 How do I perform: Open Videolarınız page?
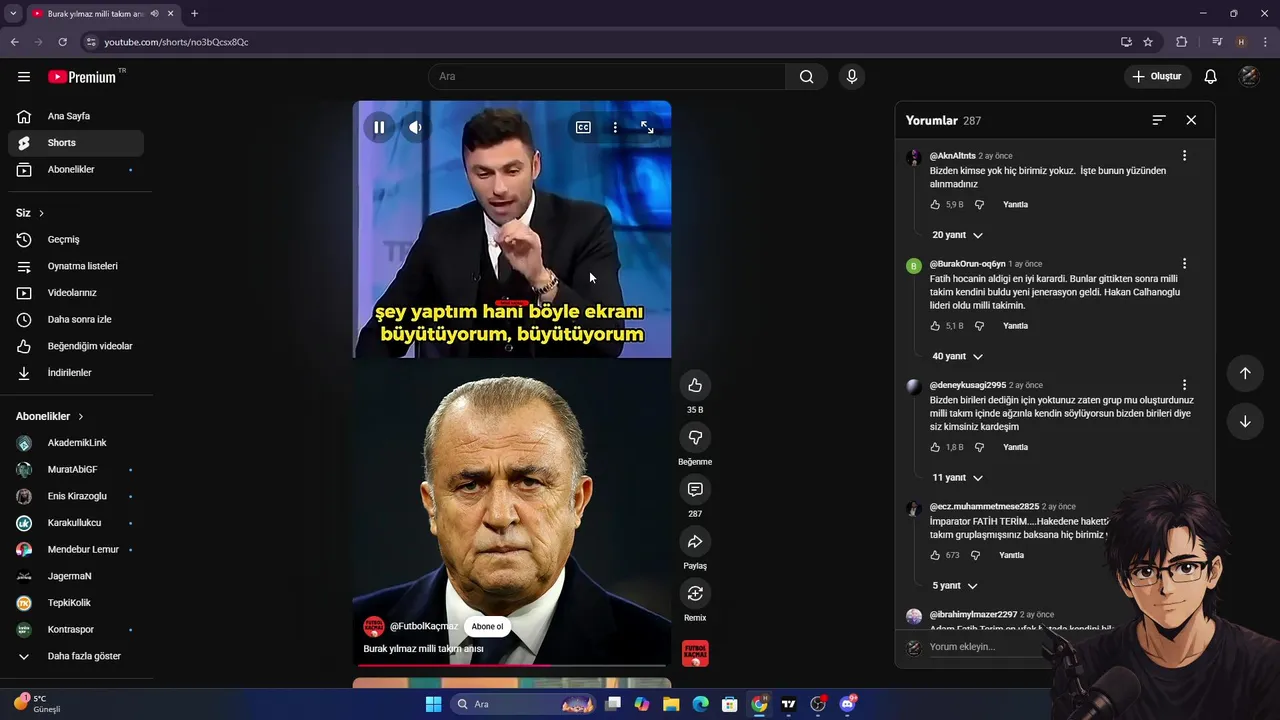click(x=76, y=293)
